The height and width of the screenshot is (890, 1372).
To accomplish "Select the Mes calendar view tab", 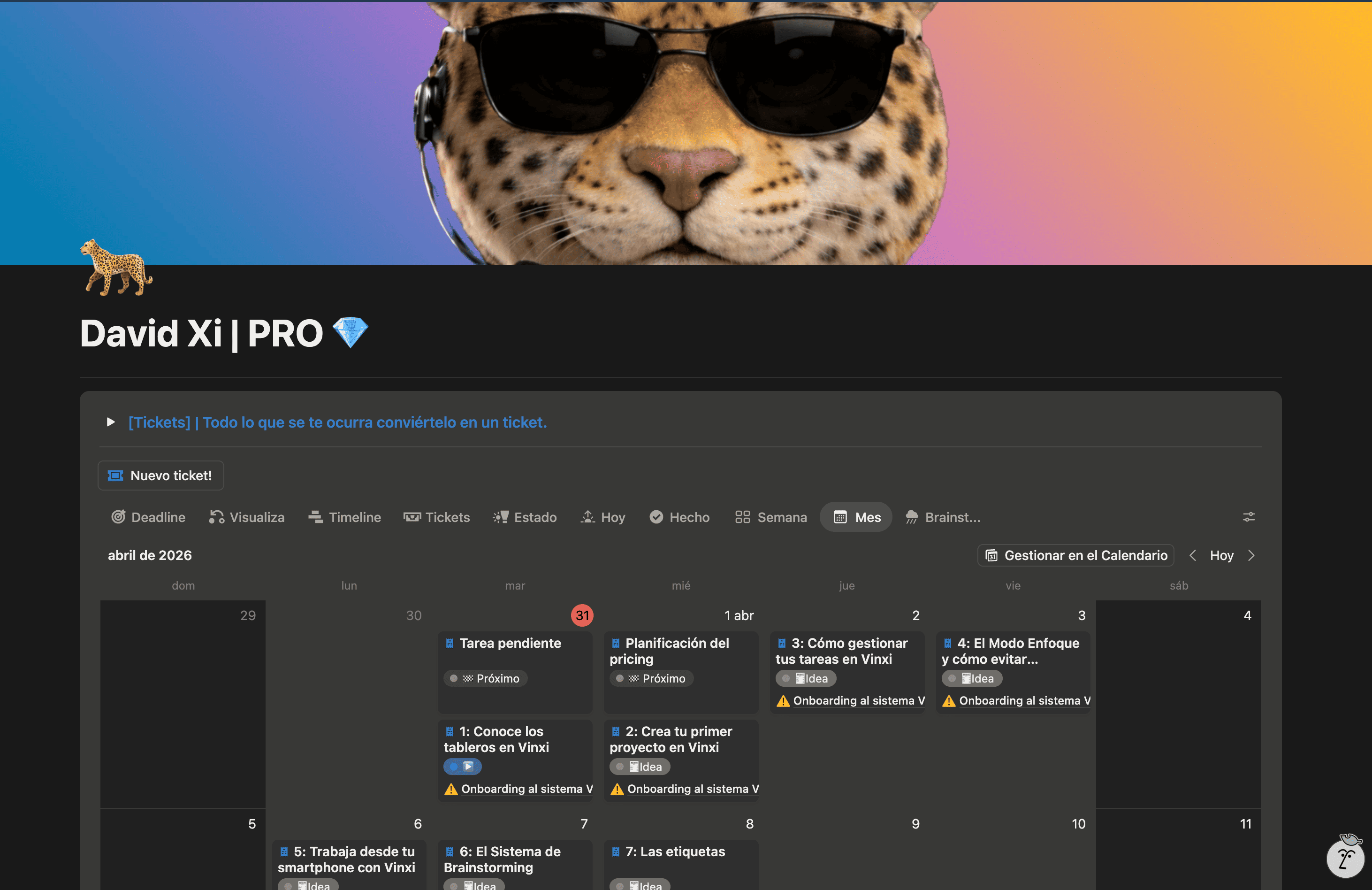I will pos(857,517).
